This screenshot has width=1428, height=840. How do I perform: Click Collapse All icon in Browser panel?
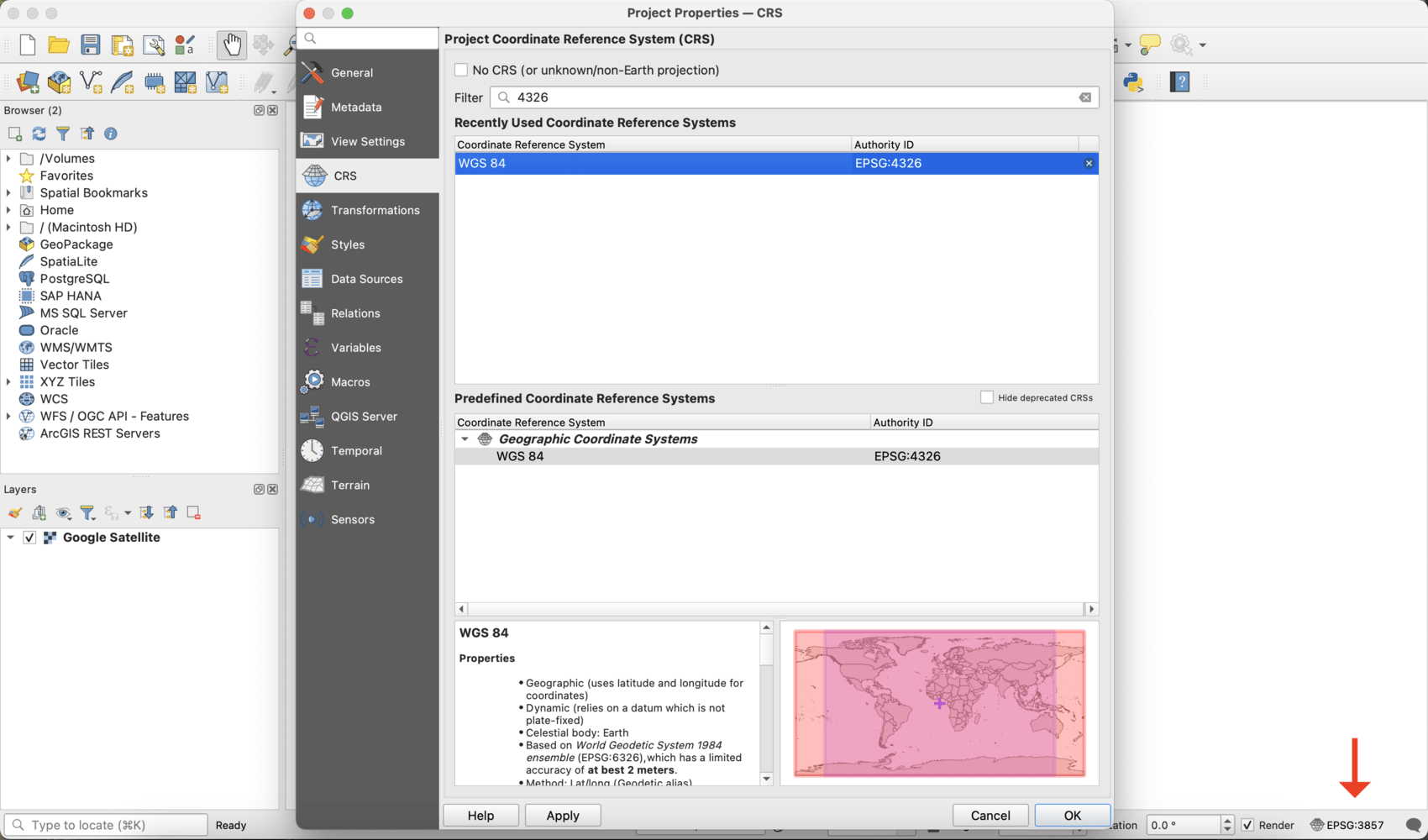pyautogui.click(x=87, y=134)
